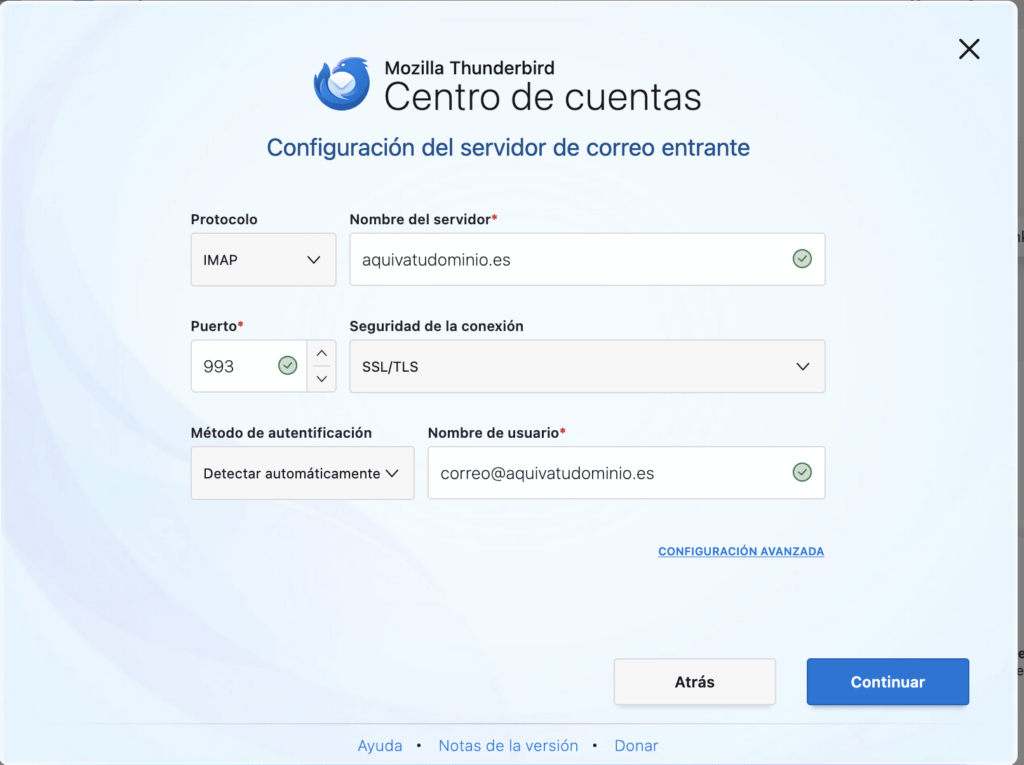Close the Centro de cuentas dialog
The image size is (1024, 765).
tap(968, 49)
